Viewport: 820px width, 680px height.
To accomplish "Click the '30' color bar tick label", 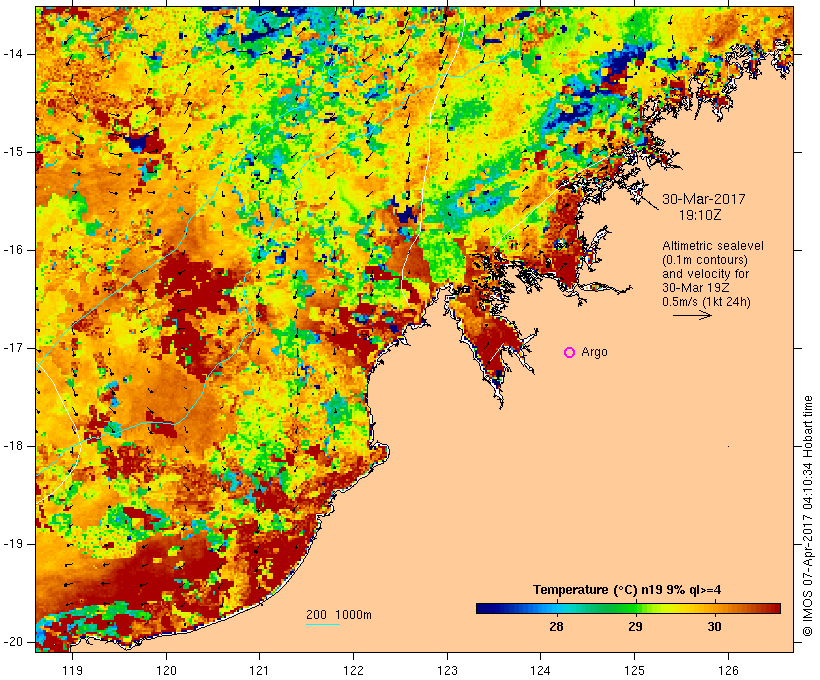I will pos(714,626).
